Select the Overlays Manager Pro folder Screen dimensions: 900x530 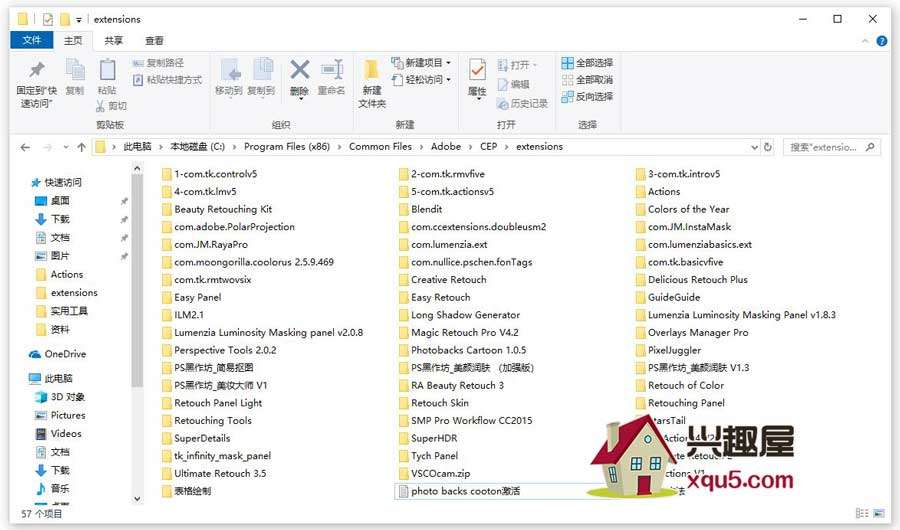coord(692,332)
